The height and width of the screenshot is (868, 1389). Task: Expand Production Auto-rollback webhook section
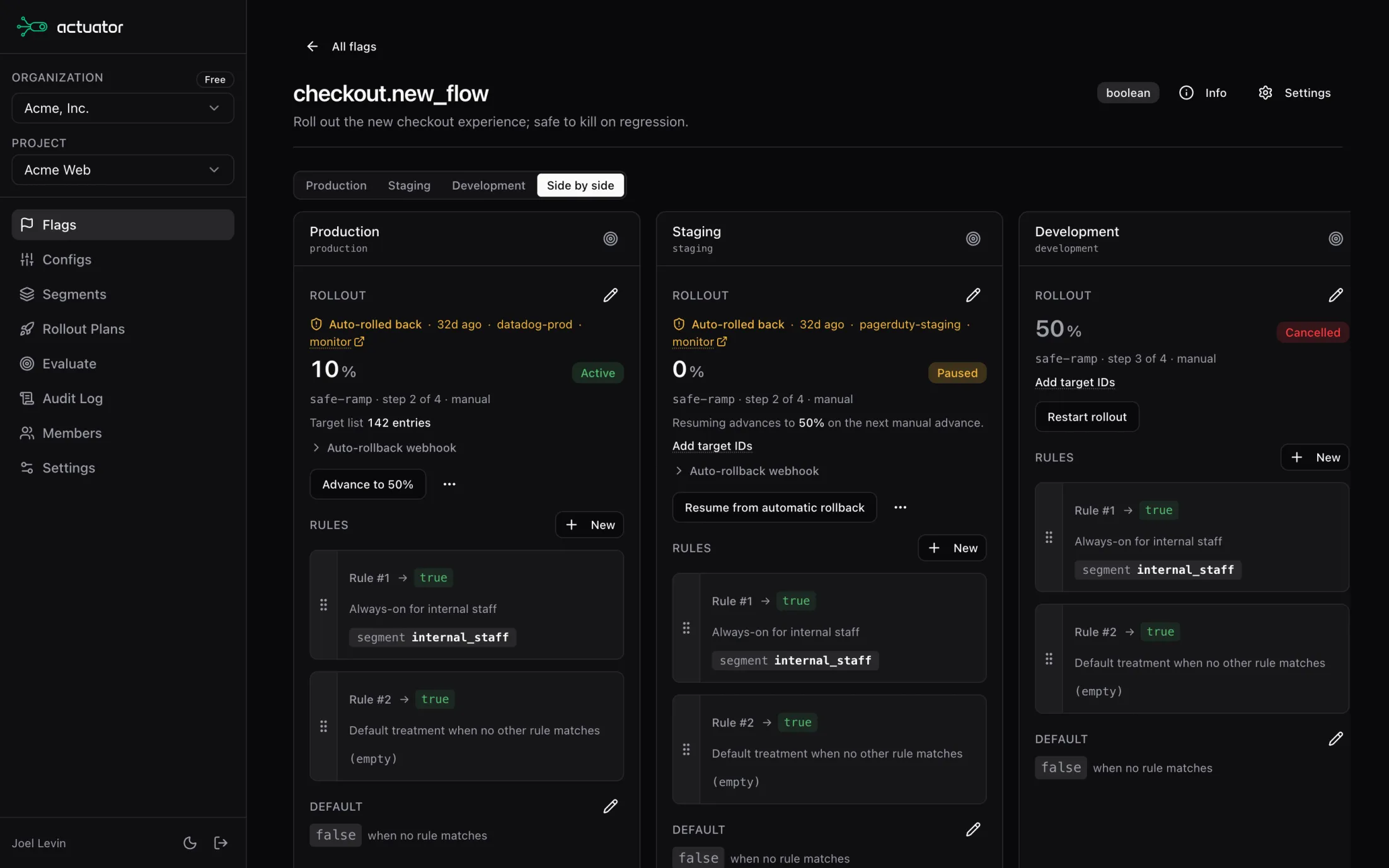(383, 447)
